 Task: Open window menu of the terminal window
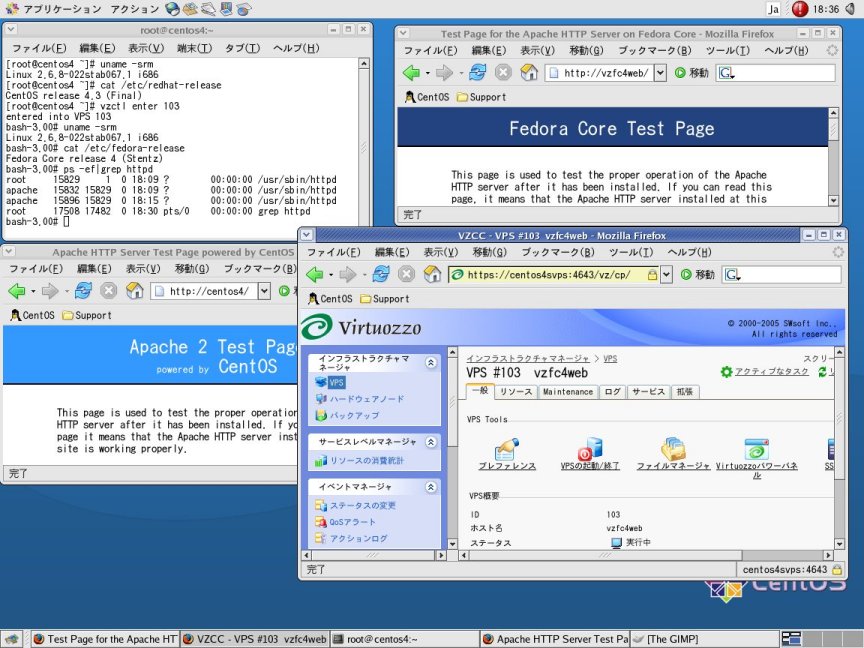10,30
